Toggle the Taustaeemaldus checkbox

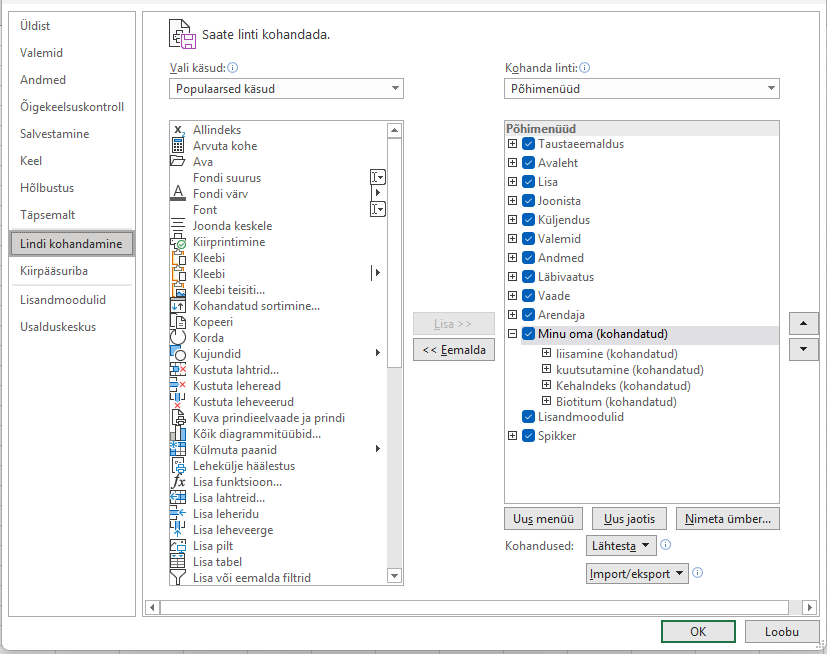(529, 144)
